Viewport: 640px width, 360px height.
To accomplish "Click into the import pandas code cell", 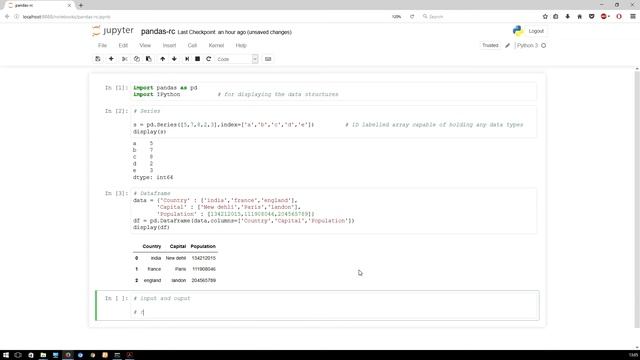I will pos(333,91).
